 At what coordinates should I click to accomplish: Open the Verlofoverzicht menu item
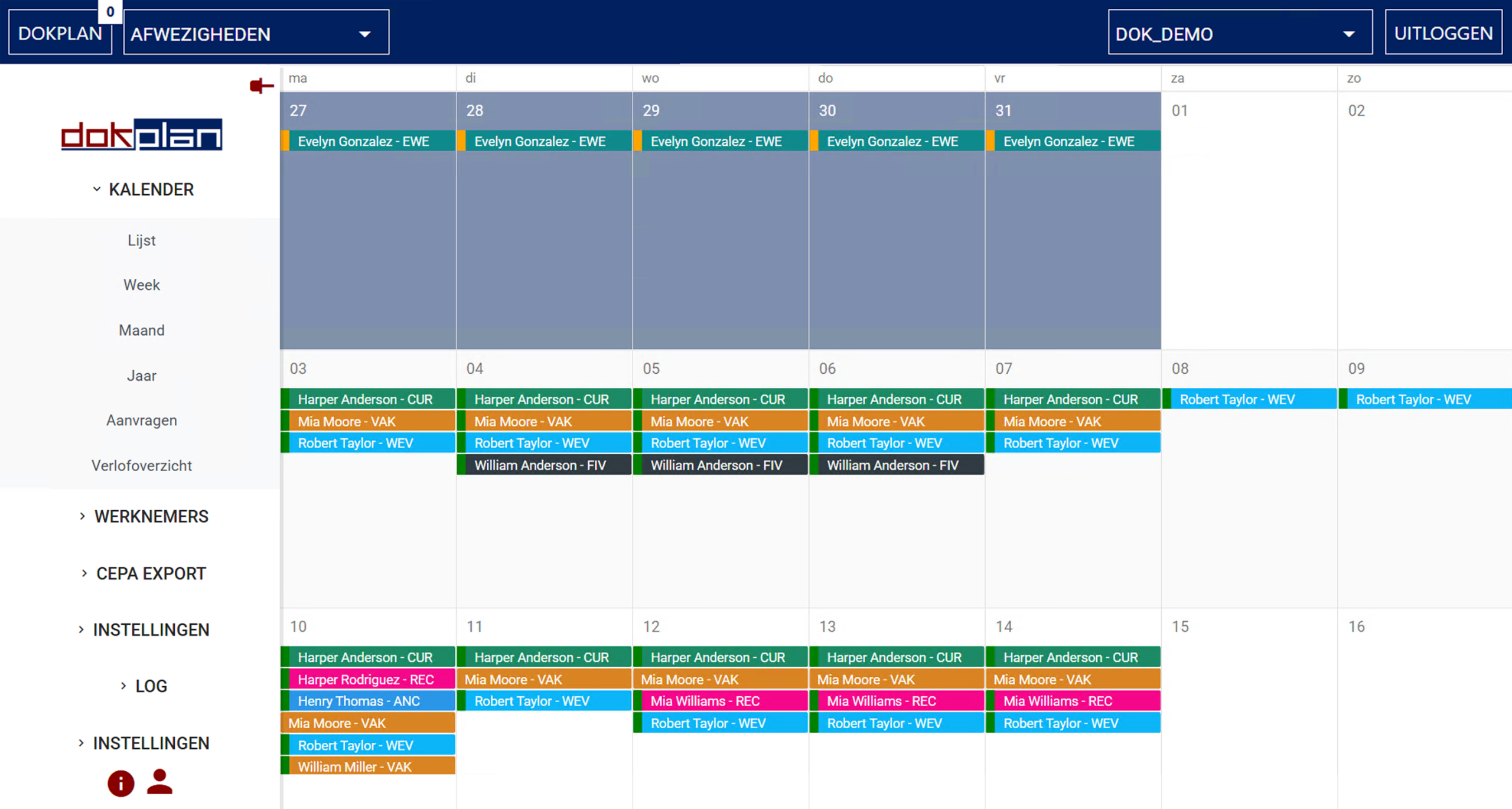142,465
